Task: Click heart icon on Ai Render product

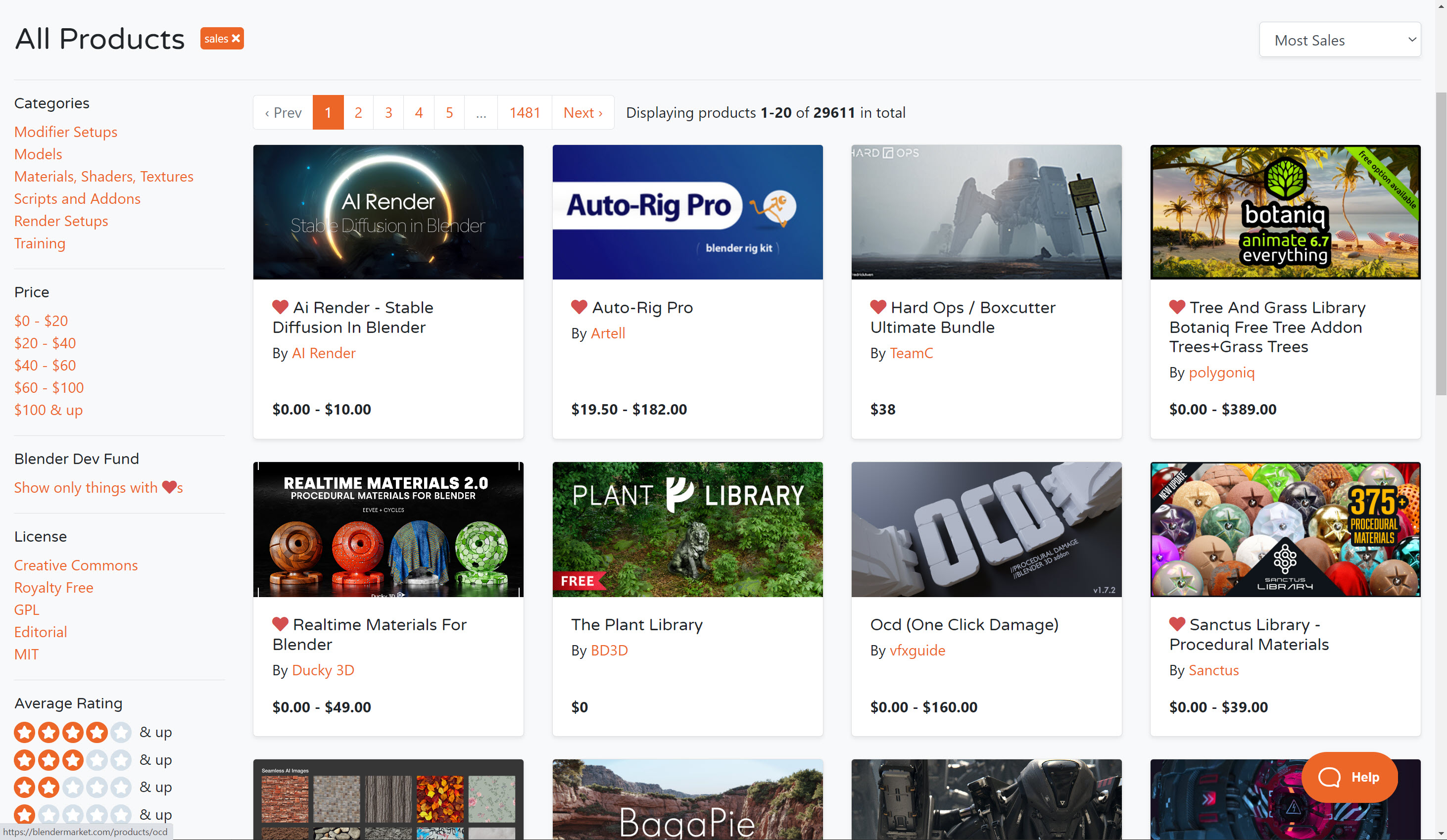Action: click(280, 307)
